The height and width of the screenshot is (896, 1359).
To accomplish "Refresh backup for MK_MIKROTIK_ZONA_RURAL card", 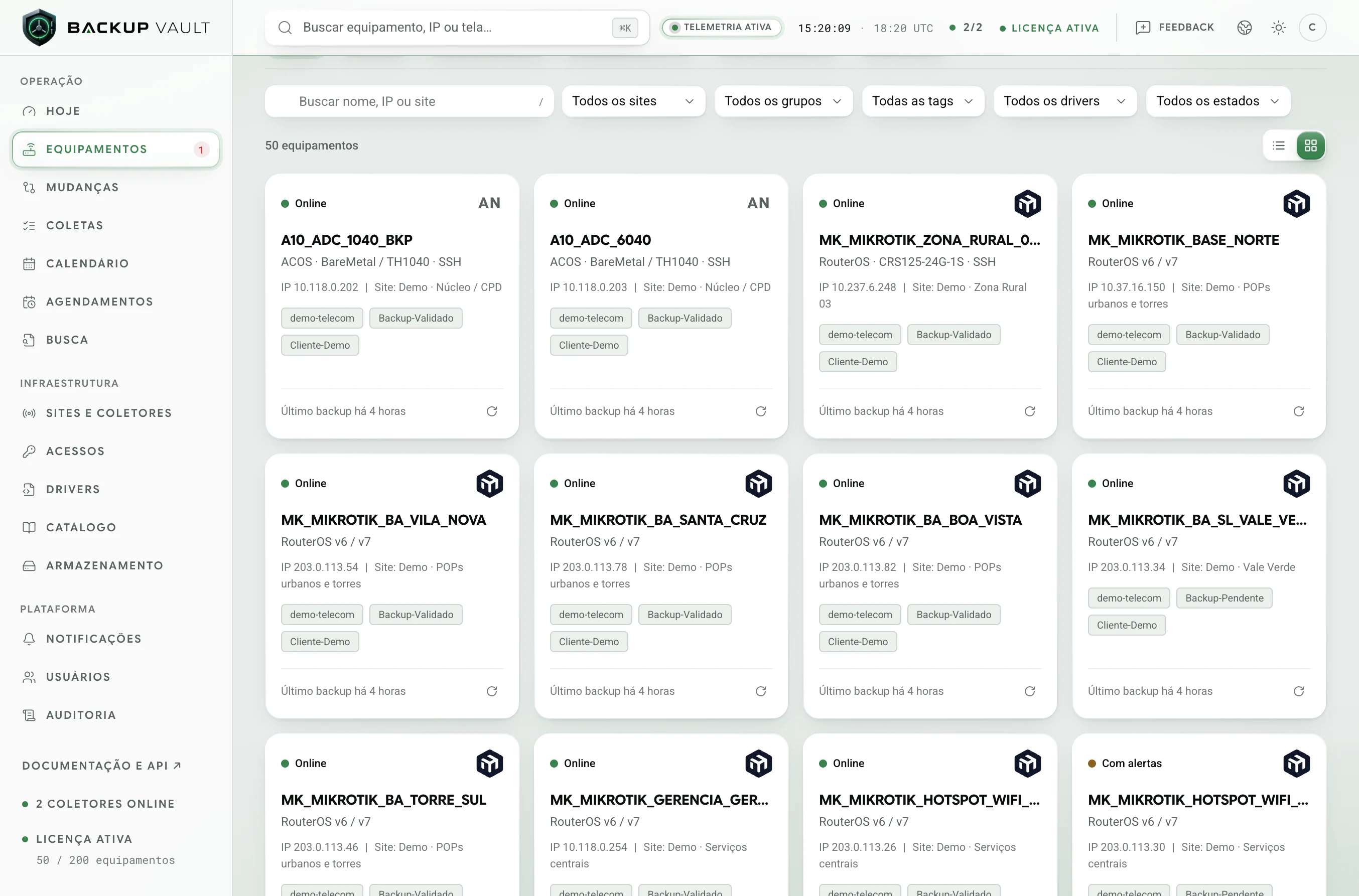I will click(x=1030, y=411).
